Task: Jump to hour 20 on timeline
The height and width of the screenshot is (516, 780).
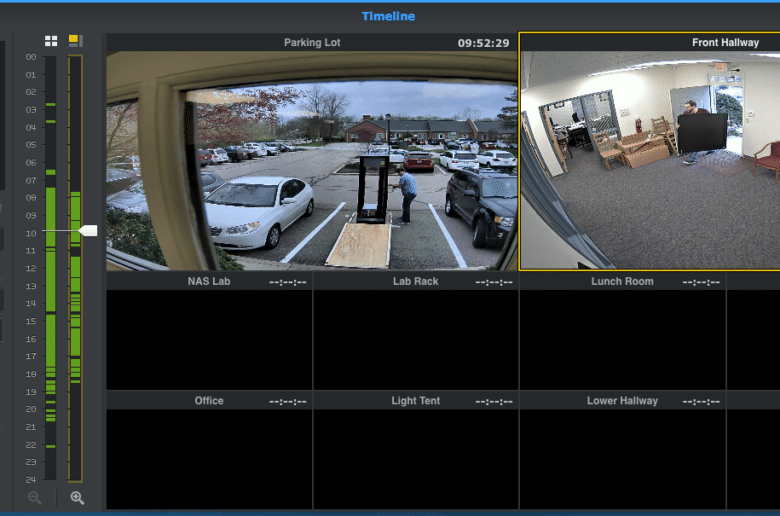Action: [31, 409]
